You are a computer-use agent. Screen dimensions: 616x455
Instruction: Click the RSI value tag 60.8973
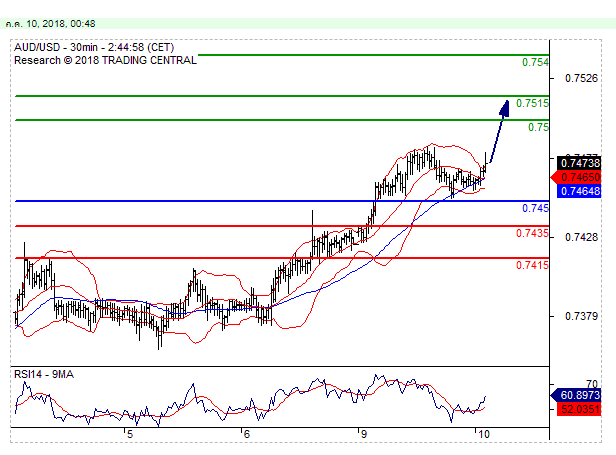[576, 395]
